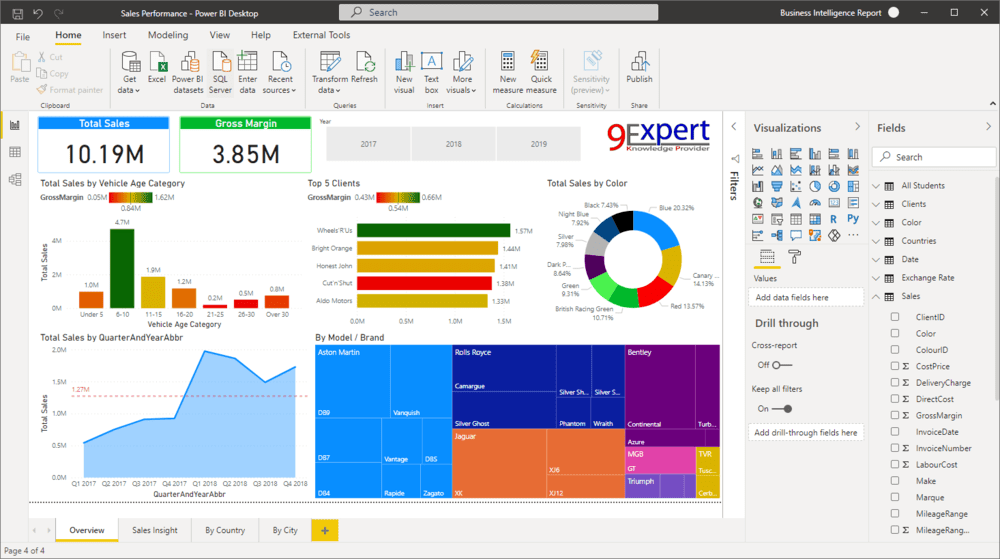The image size is (1000, 559).
Task: Select the green 6-10 age bar
Action: 122,268
